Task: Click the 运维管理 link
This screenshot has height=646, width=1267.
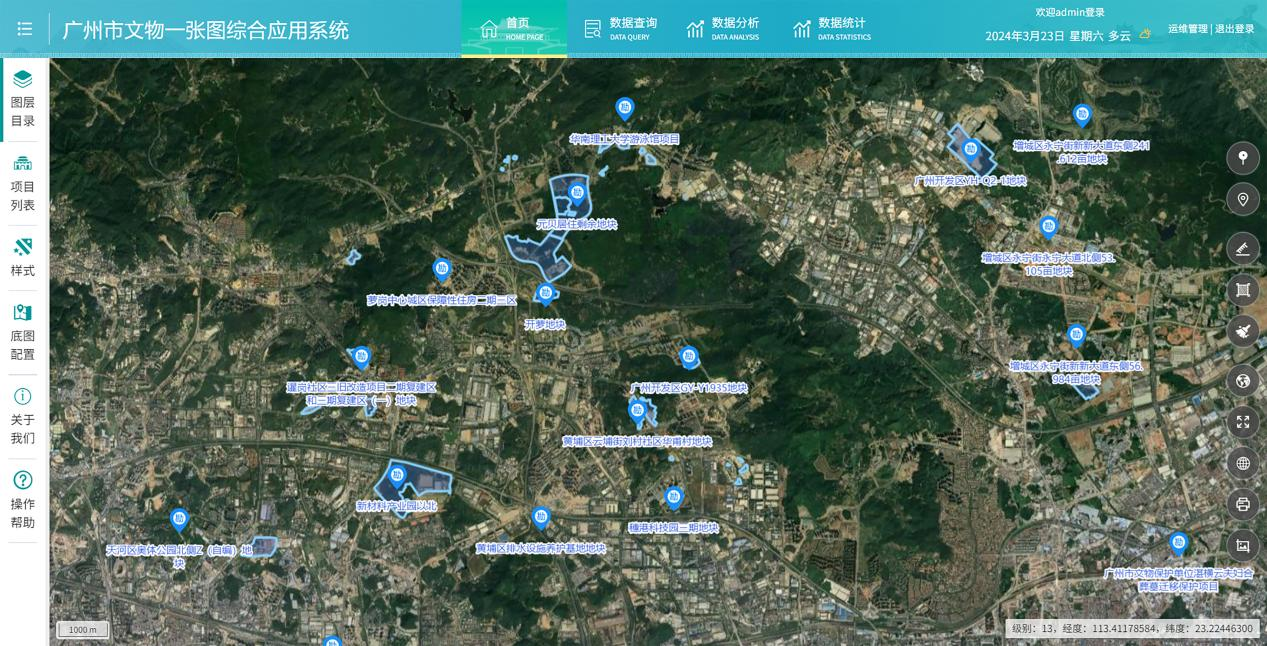Action: point(1188,29)
